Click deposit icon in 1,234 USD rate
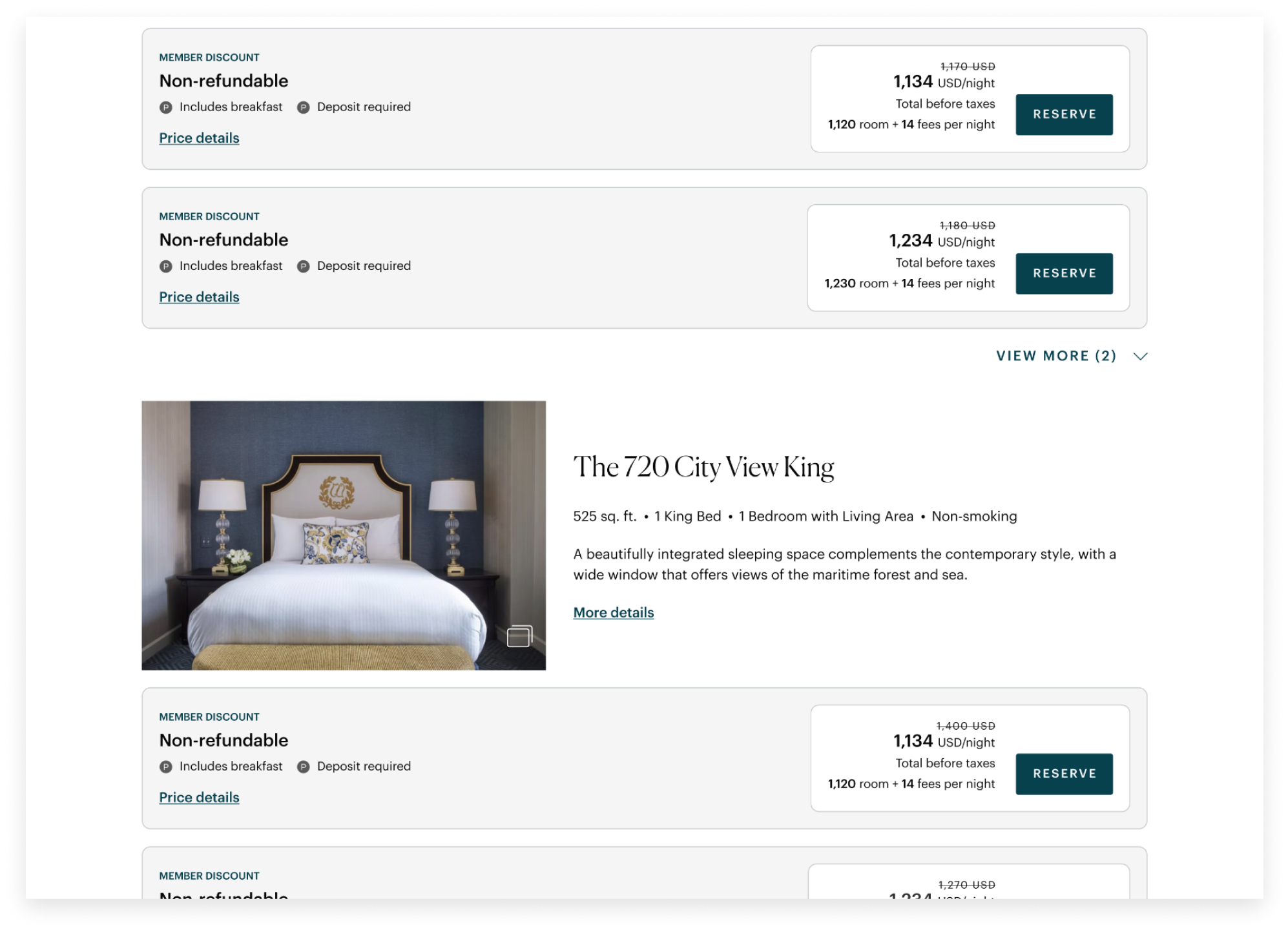The height and width of the screenshot is (932, 1288). [303, 266]
